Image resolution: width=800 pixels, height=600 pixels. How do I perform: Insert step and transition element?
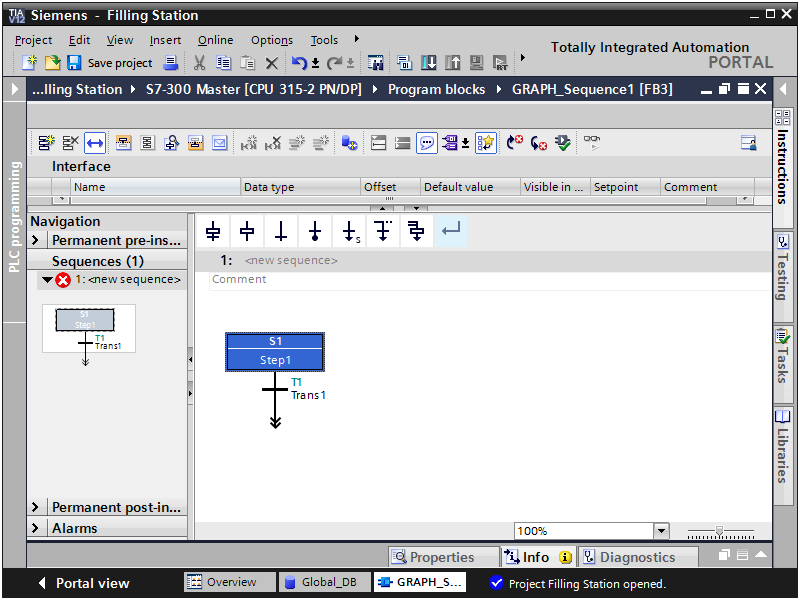[213, 231]
